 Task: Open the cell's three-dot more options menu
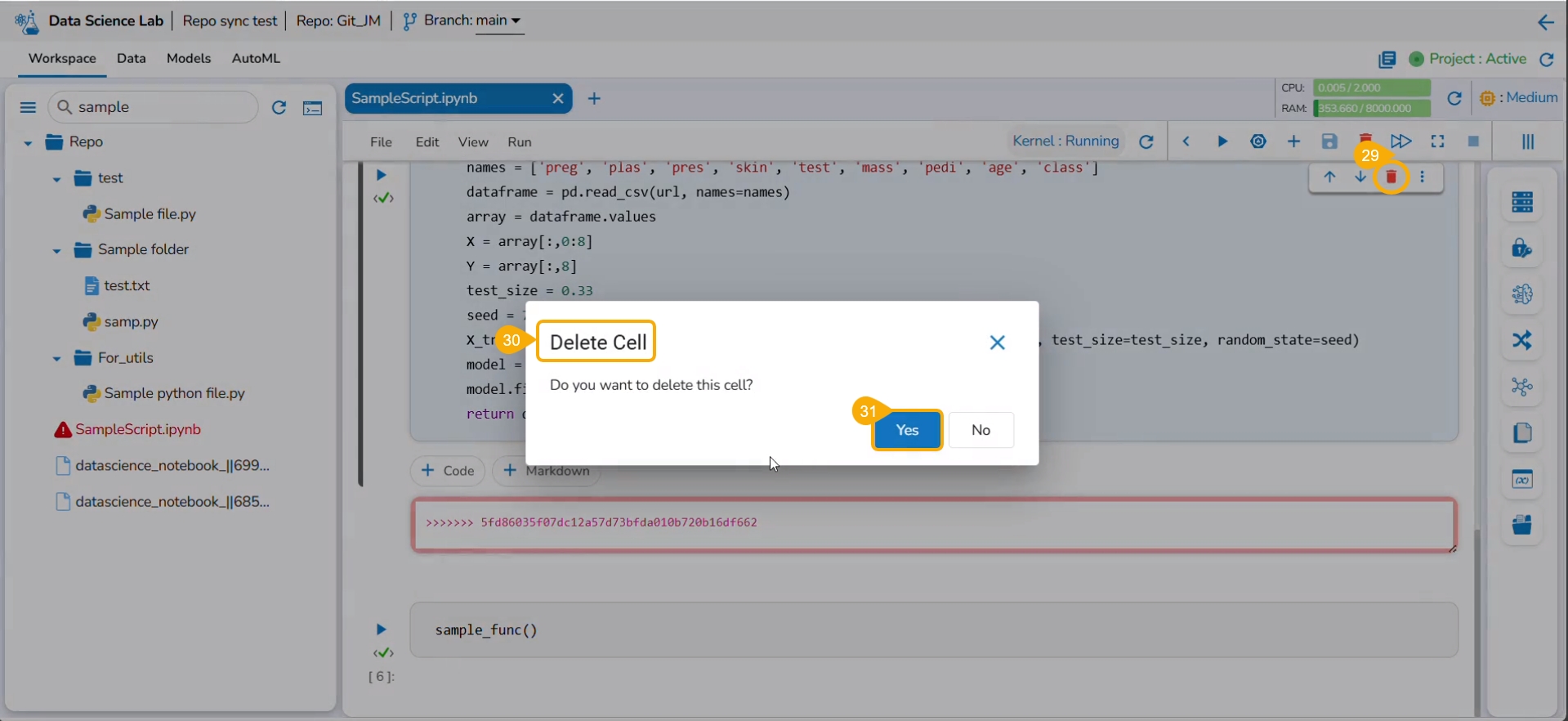(1423, 177)
